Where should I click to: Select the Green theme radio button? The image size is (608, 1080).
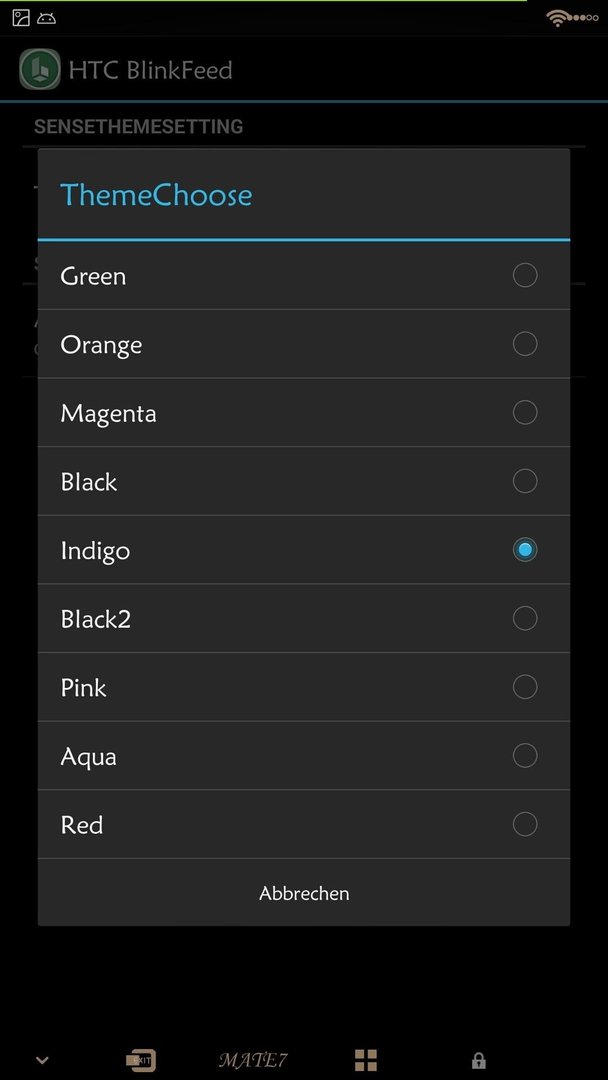click(525, 276)
